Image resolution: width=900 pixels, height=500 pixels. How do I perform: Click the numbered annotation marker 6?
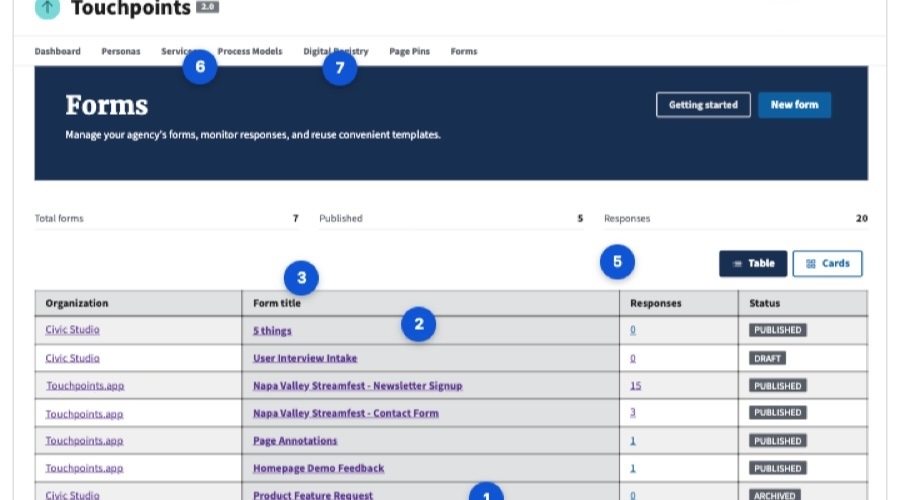point(200,68)
